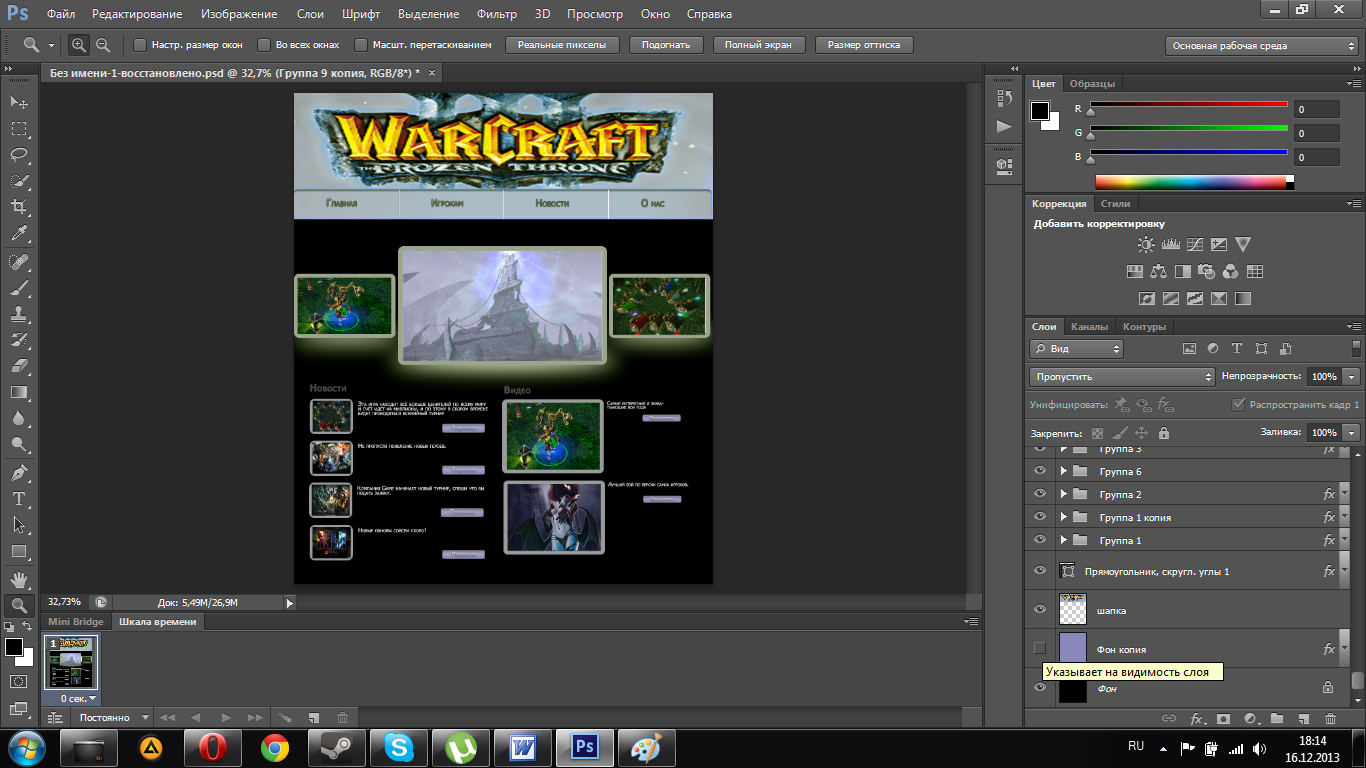Viewport: 1366px width, 768px height.
Task: Enable the 'Масшт. перетаскиванием' checkbox
Action: [x=361, y=45]
